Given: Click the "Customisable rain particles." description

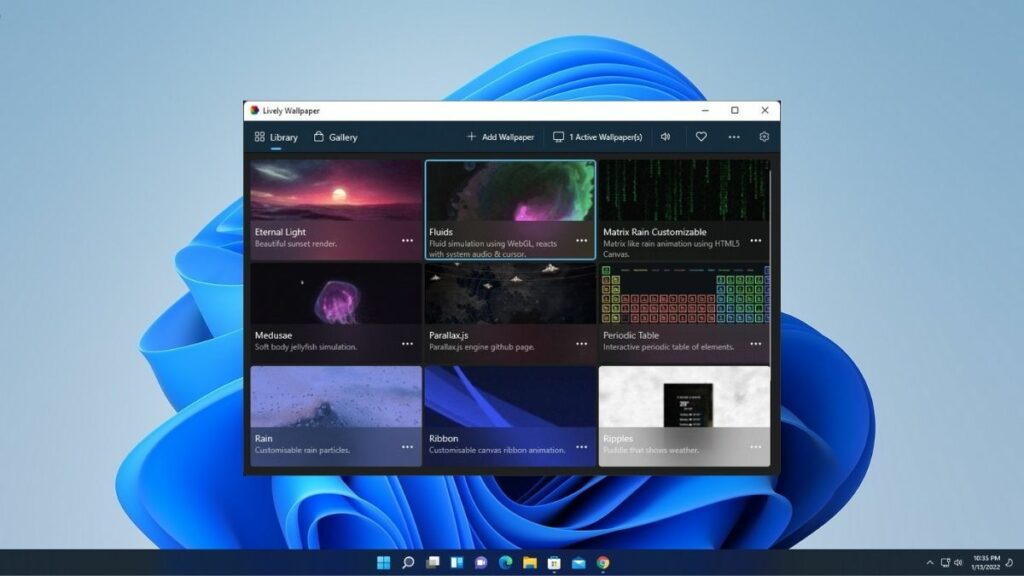Looking at the screenshot, I should (x=302, y=450).
